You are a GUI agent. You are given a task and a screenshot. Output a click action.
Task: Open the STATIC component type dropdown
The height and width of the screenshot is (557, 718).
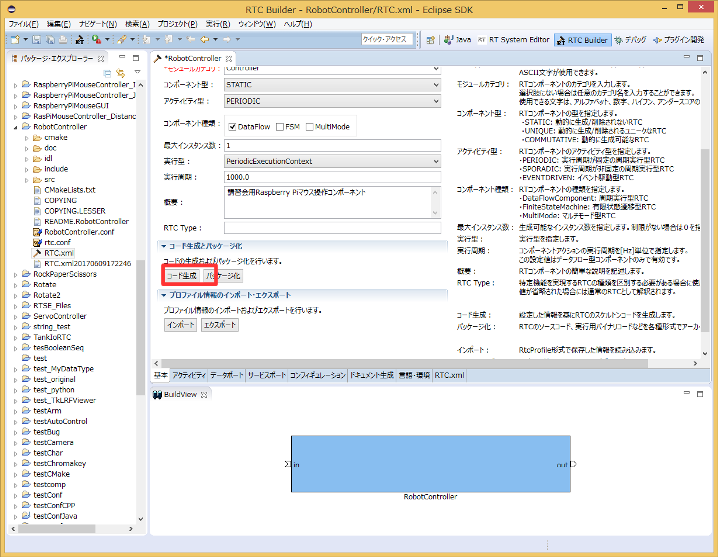(331, 85)
